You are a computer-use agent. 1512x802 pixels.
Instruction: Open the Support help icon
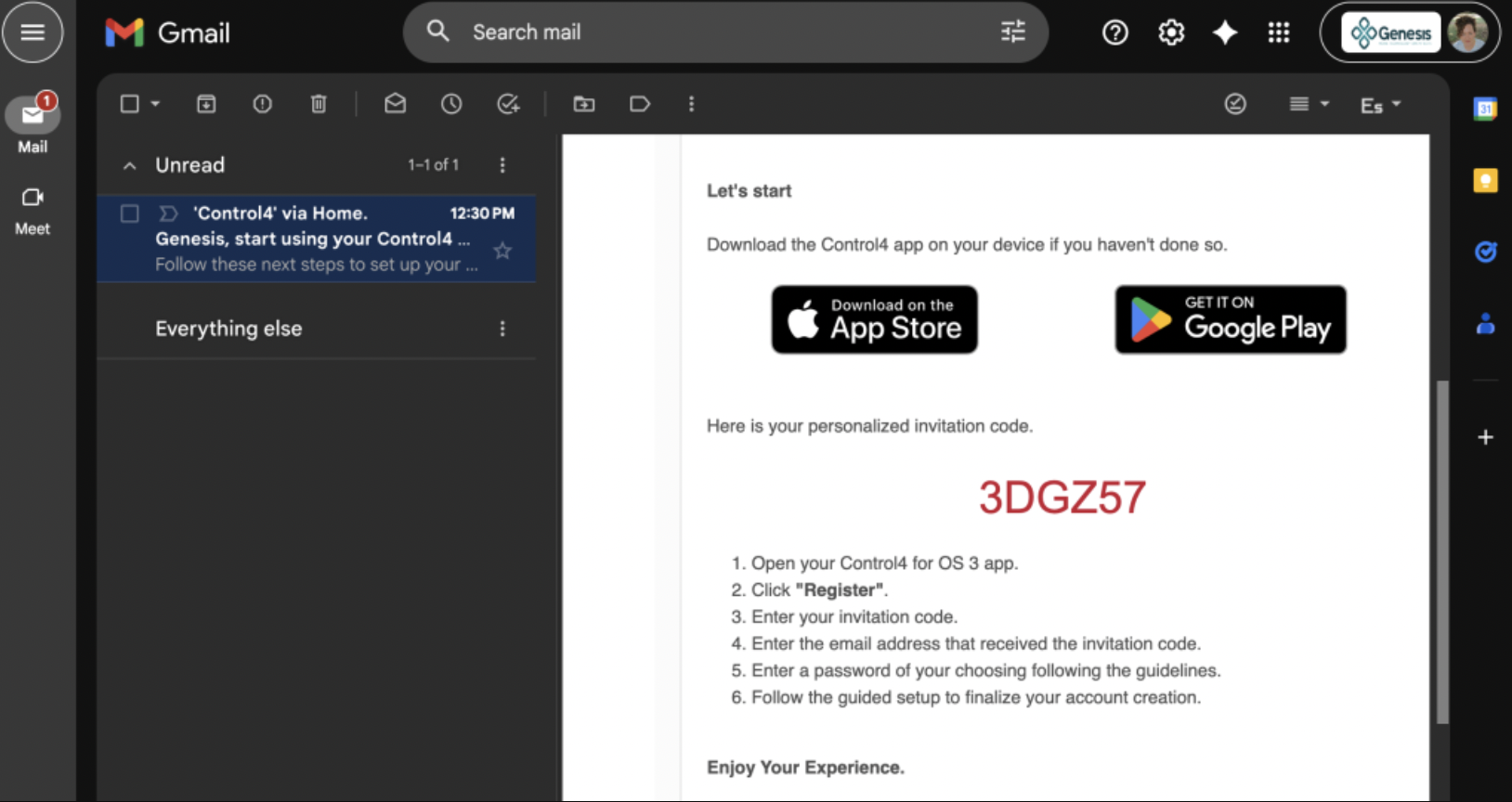(x=1114, y=32)
